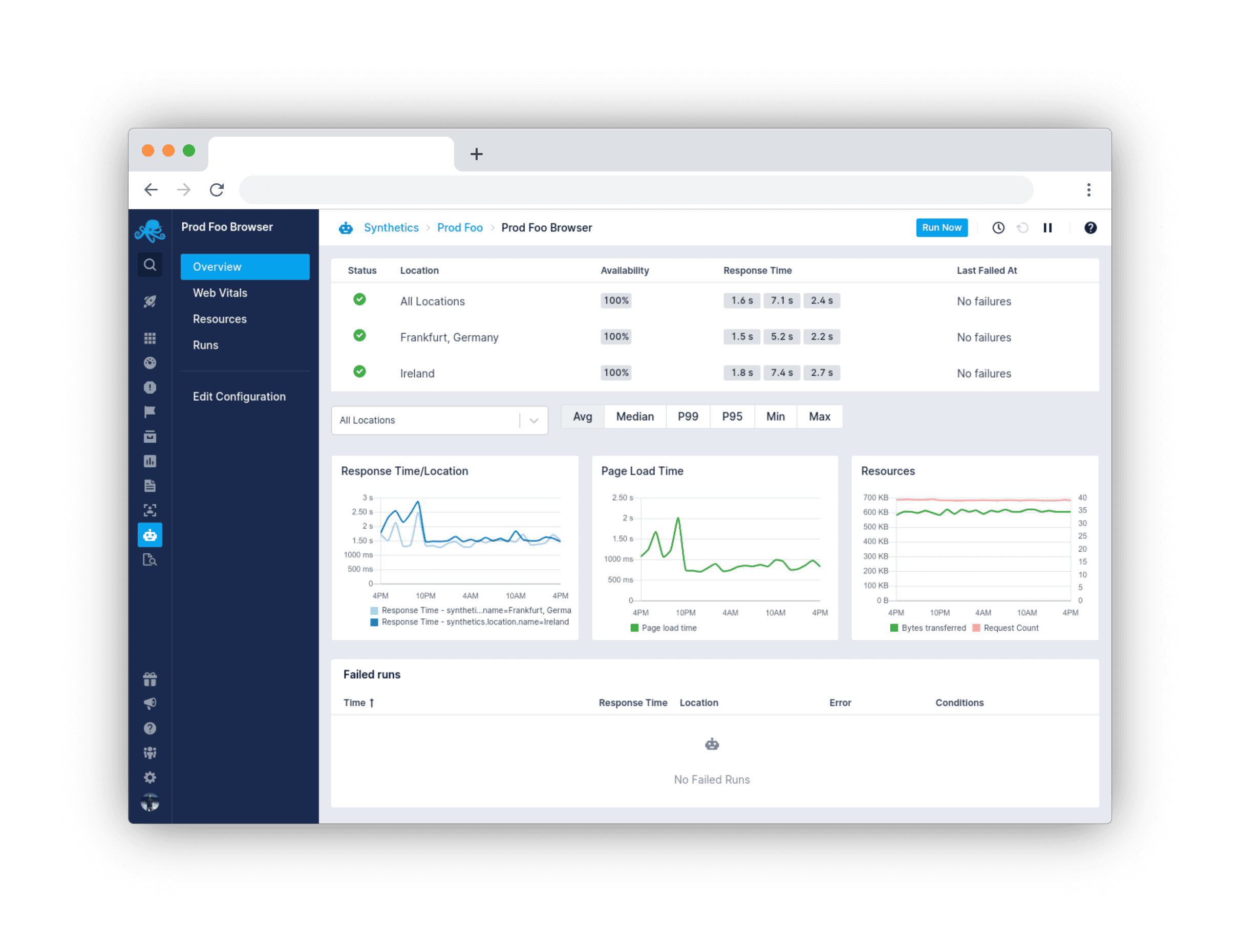This screenshot has height=952, width=1240.
Task: Open browser three-dot menu
Action: (1088, 190)
